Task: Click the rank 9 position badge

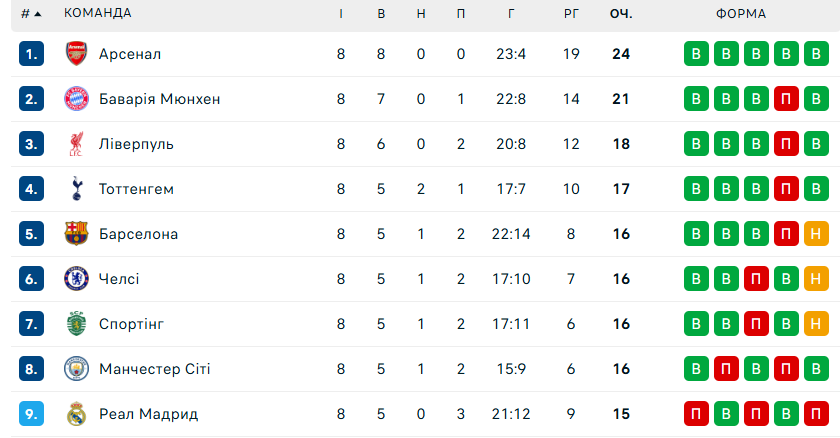Action: pos(31,414)
